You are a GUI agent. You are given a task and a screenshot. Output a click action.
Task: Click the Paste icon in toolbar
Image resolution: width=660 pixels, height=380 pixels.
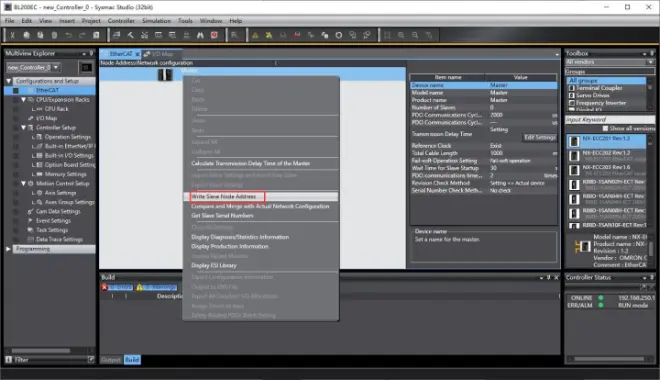coord(40,35)
